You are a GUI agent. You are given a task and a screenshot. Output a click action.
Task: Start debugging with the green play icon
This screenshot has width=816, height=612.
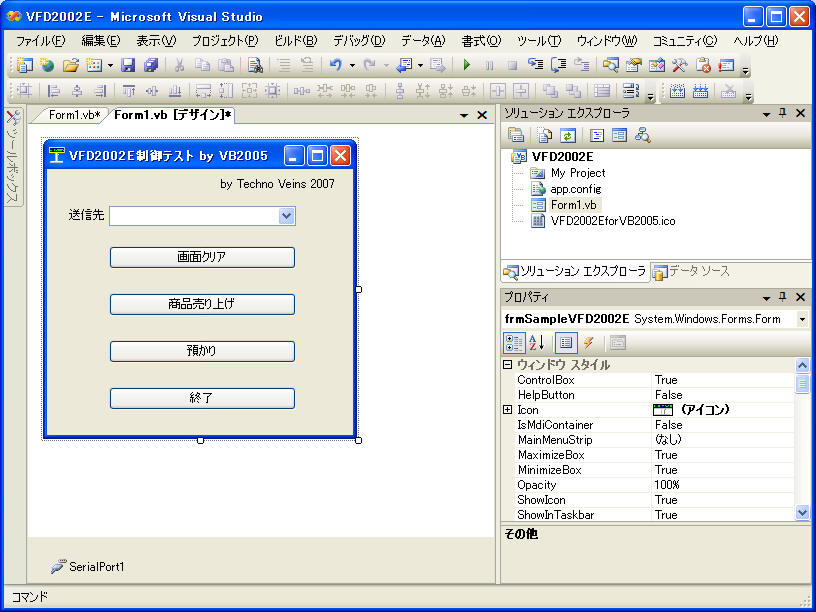tap(467, 65)
